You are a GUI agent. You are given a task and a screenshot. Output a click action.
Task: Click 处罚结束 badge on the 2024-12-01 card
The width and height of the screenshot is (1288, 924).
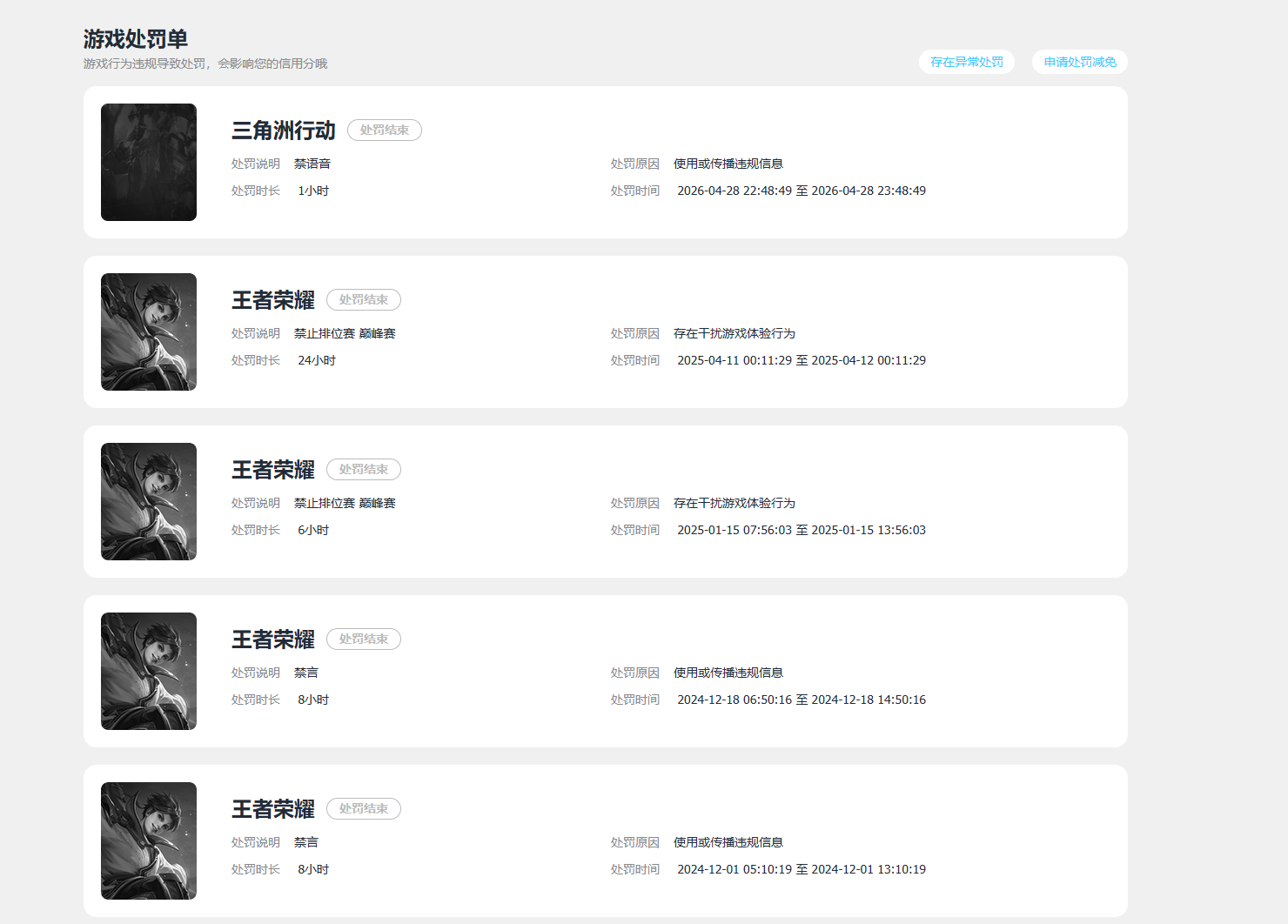pos(364,808)
